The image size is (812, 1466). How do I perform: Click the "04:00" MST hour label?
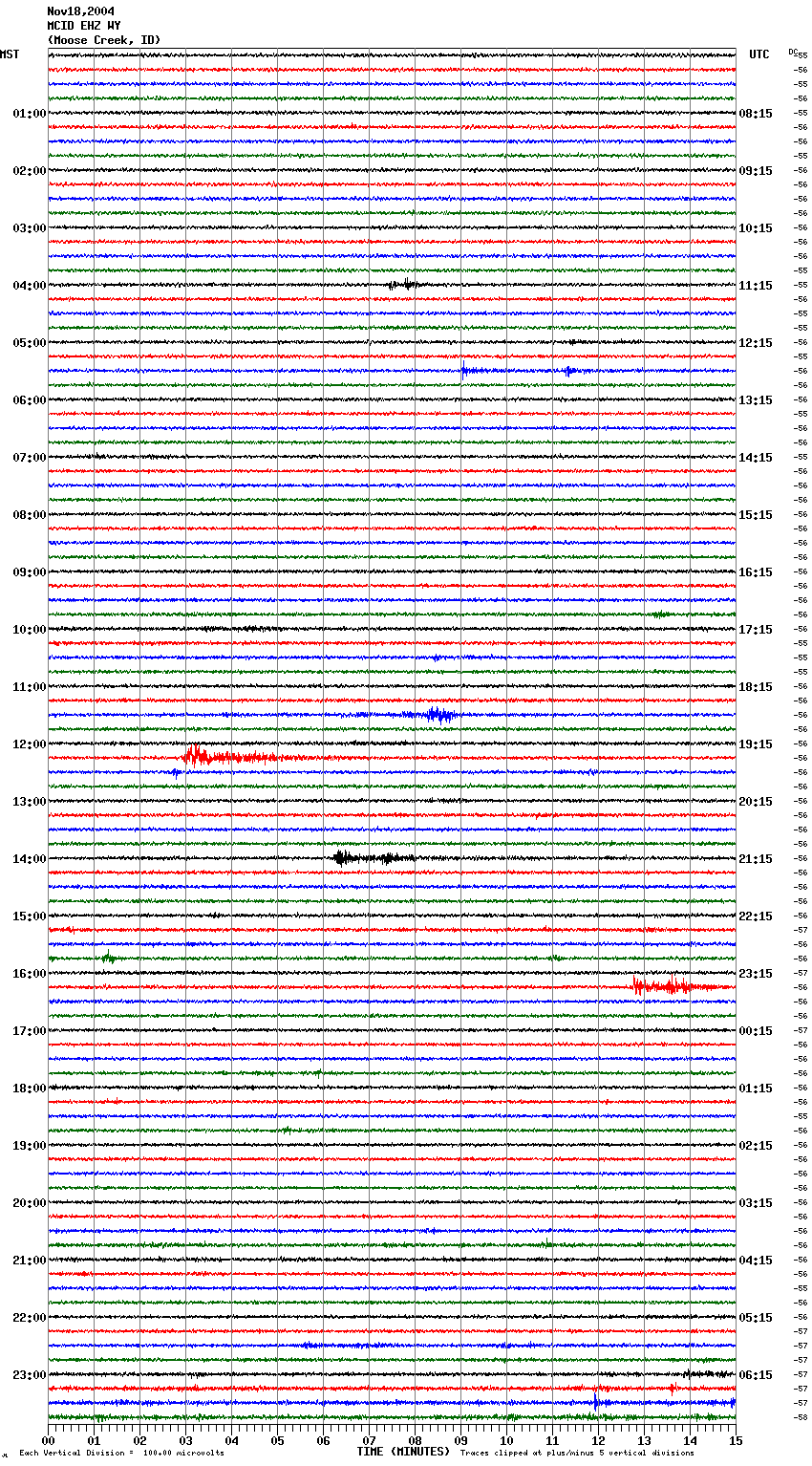[30, 286]
